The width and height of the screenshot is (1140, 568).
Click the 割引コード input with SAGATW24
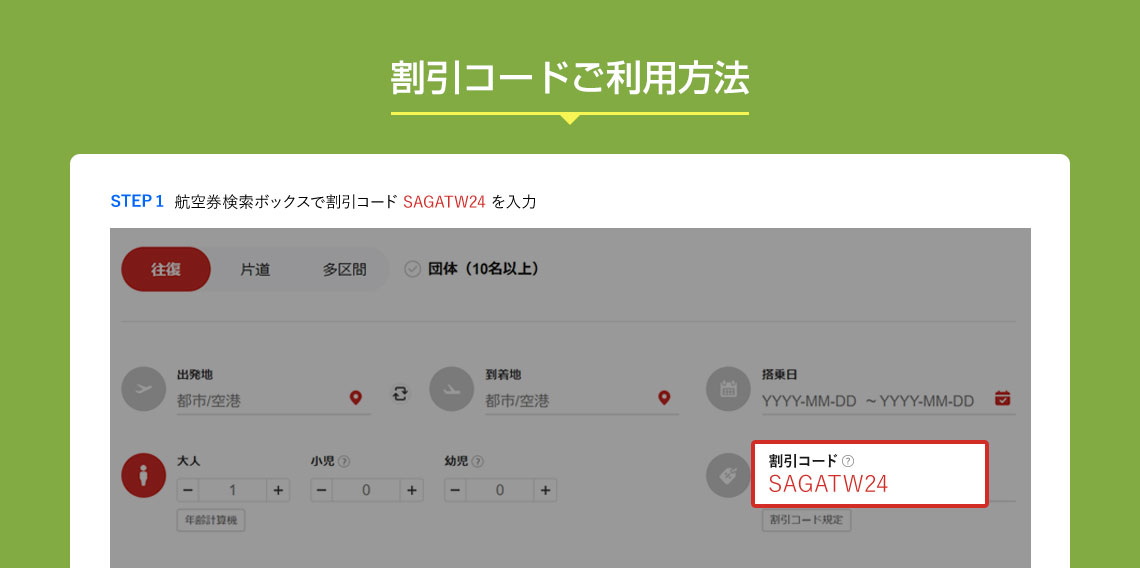tap(870, 473)
